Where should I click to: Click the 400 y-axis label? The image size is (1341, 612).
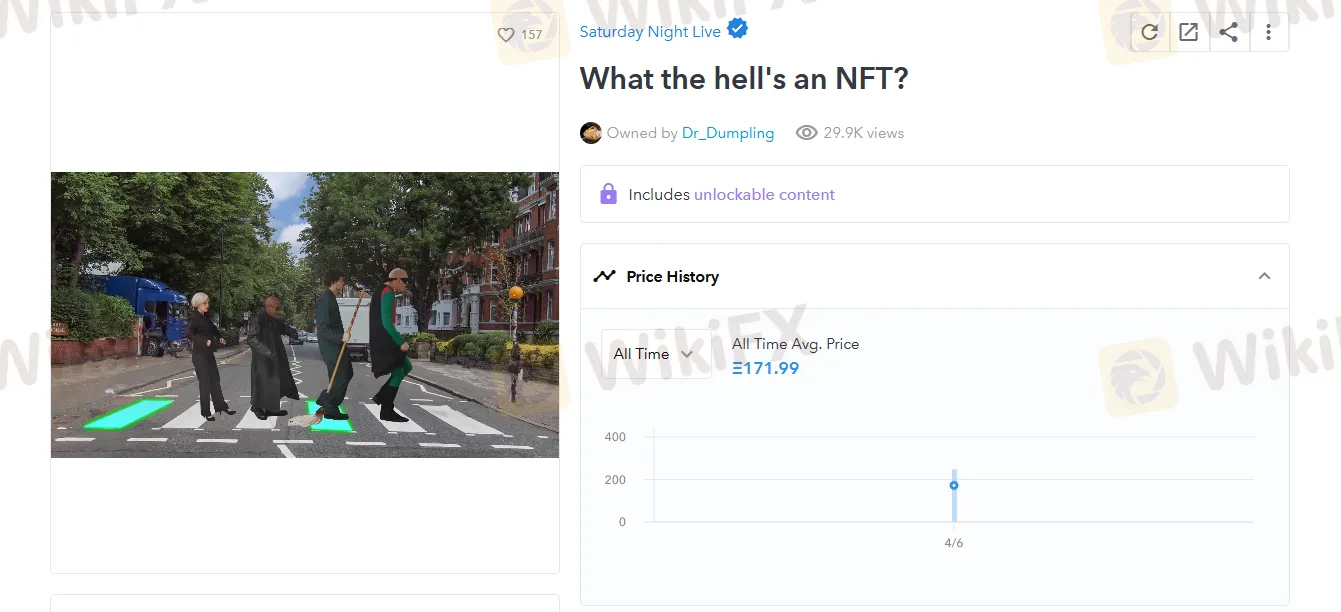click(x=615, y=437)
